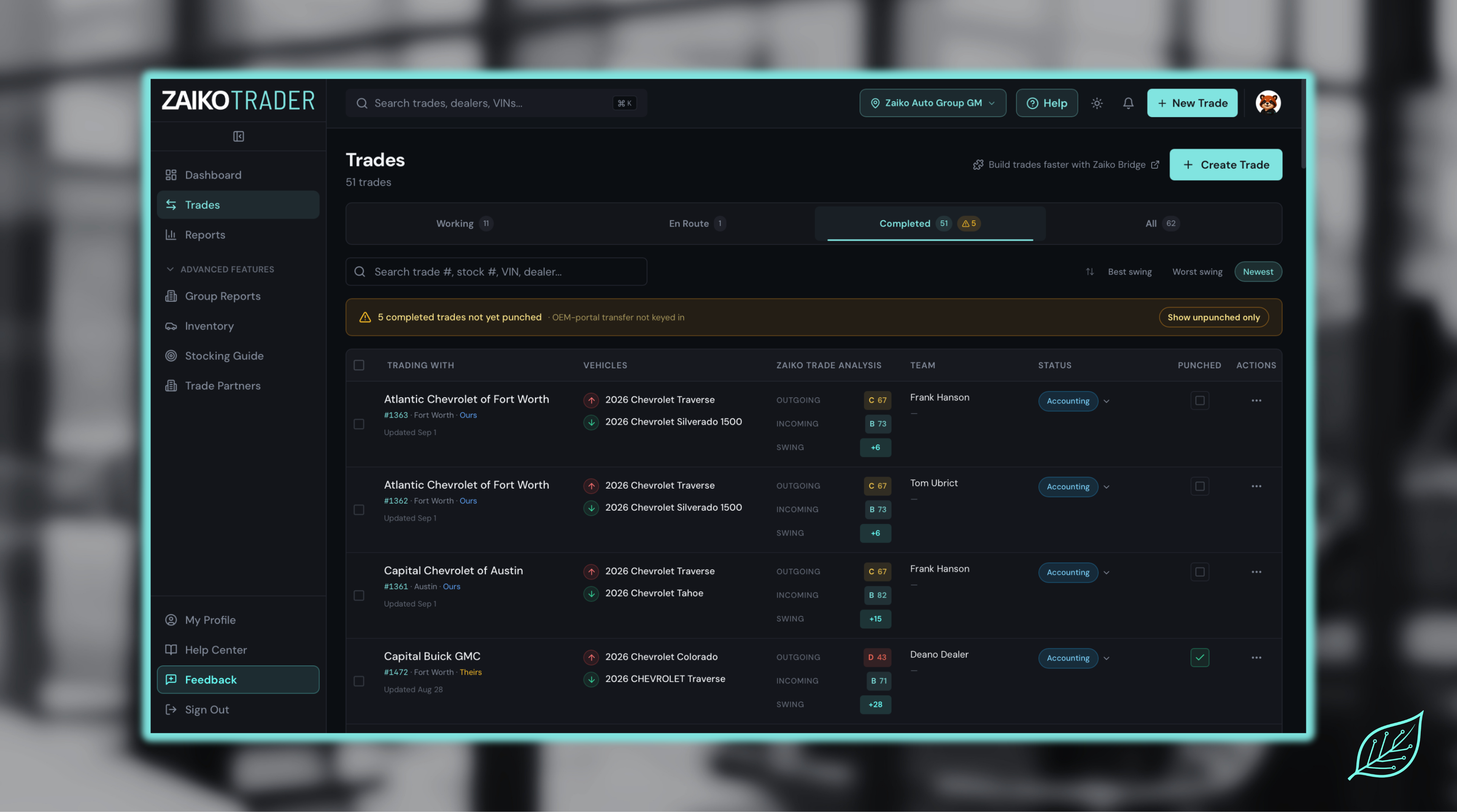Screen dimensions: 1457x812
Task: Open Stocking Guide in sidebar
Action: tap(238, 356)
